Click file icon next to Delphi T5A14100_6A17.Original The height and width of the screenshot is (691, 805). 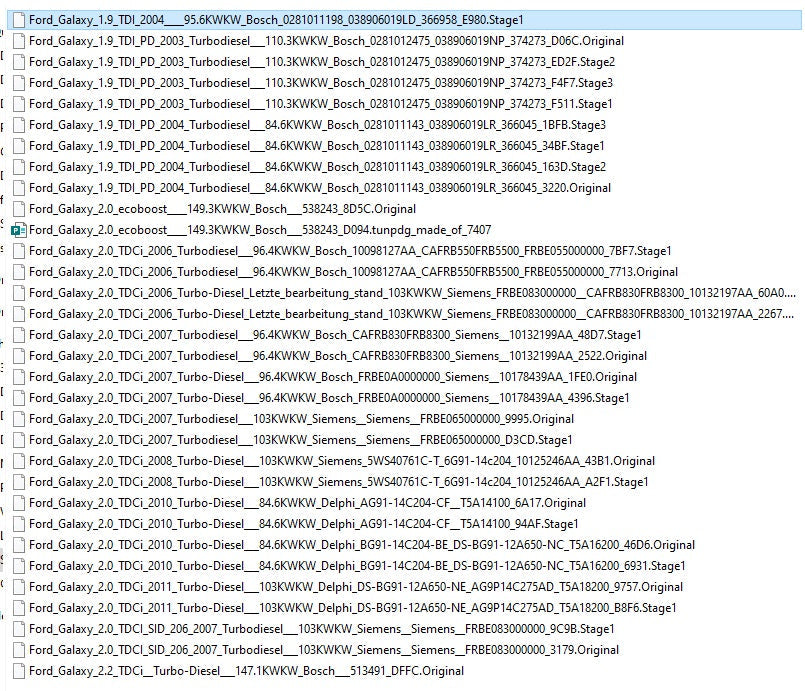click(18, 503)
